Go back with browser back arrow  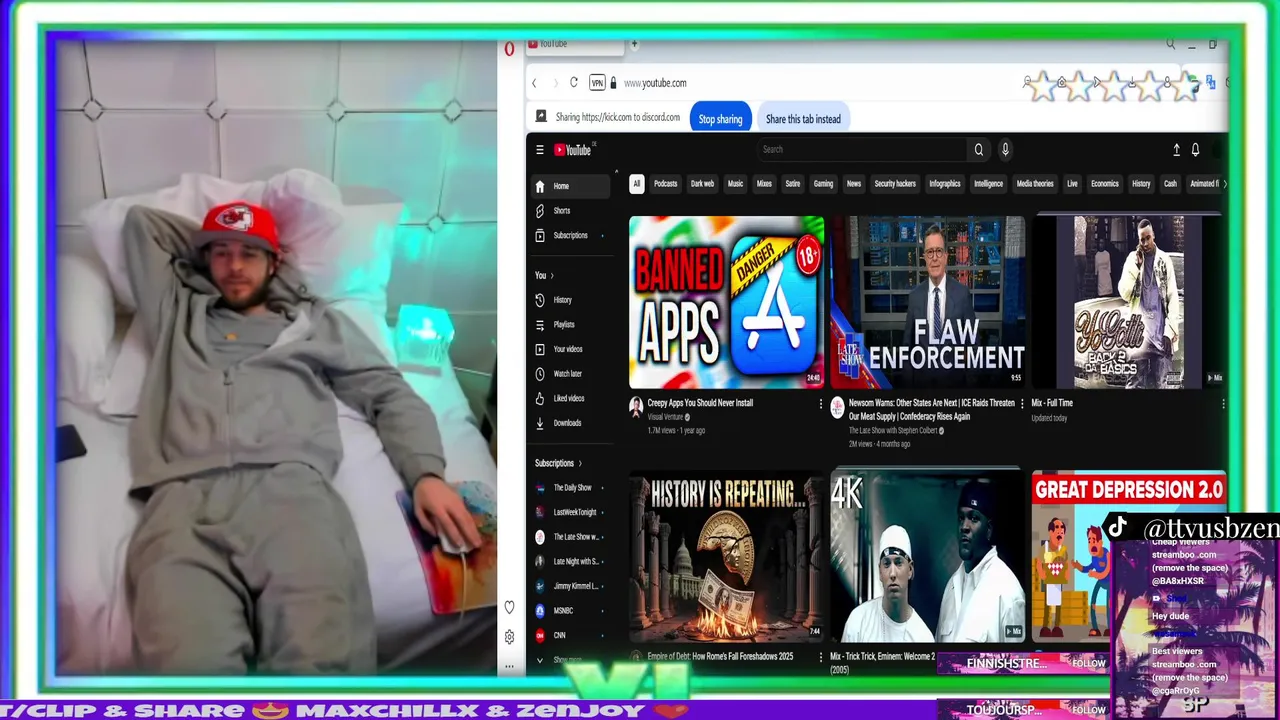point(535,83)
